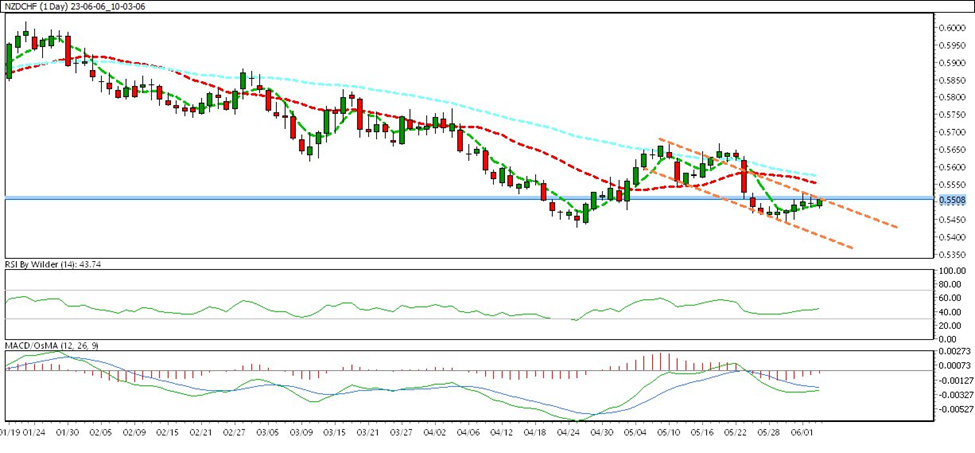Click the 02/15 date label
Image resolution: width=975 pixels, height=453 pixels.
coord(167,430)
